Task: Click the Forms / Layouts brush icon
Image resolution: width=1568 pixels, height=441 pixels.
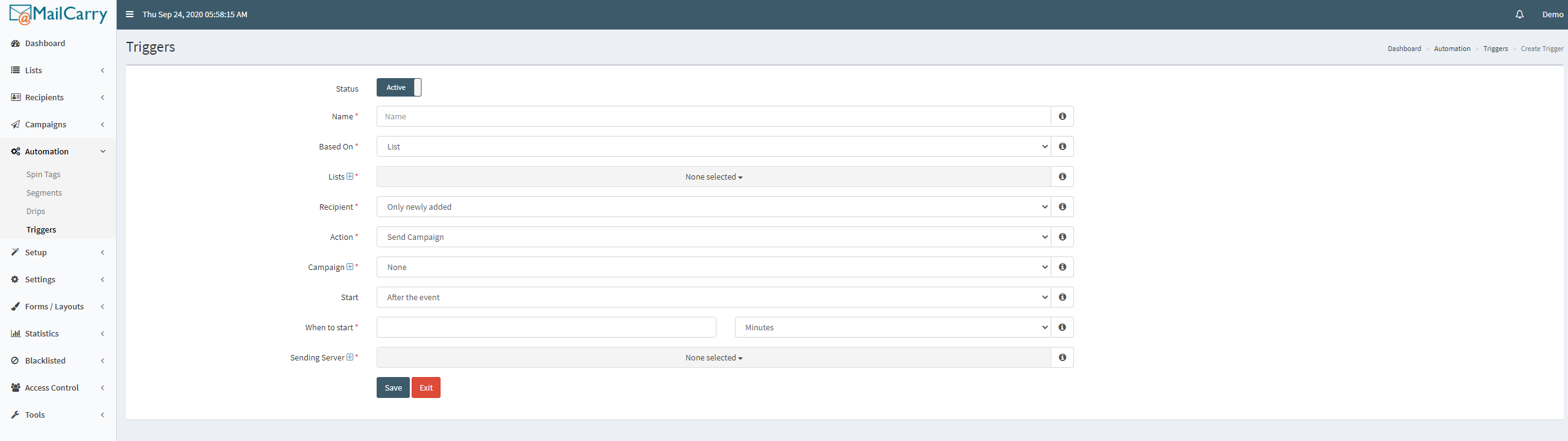Action: pos(15,306)
